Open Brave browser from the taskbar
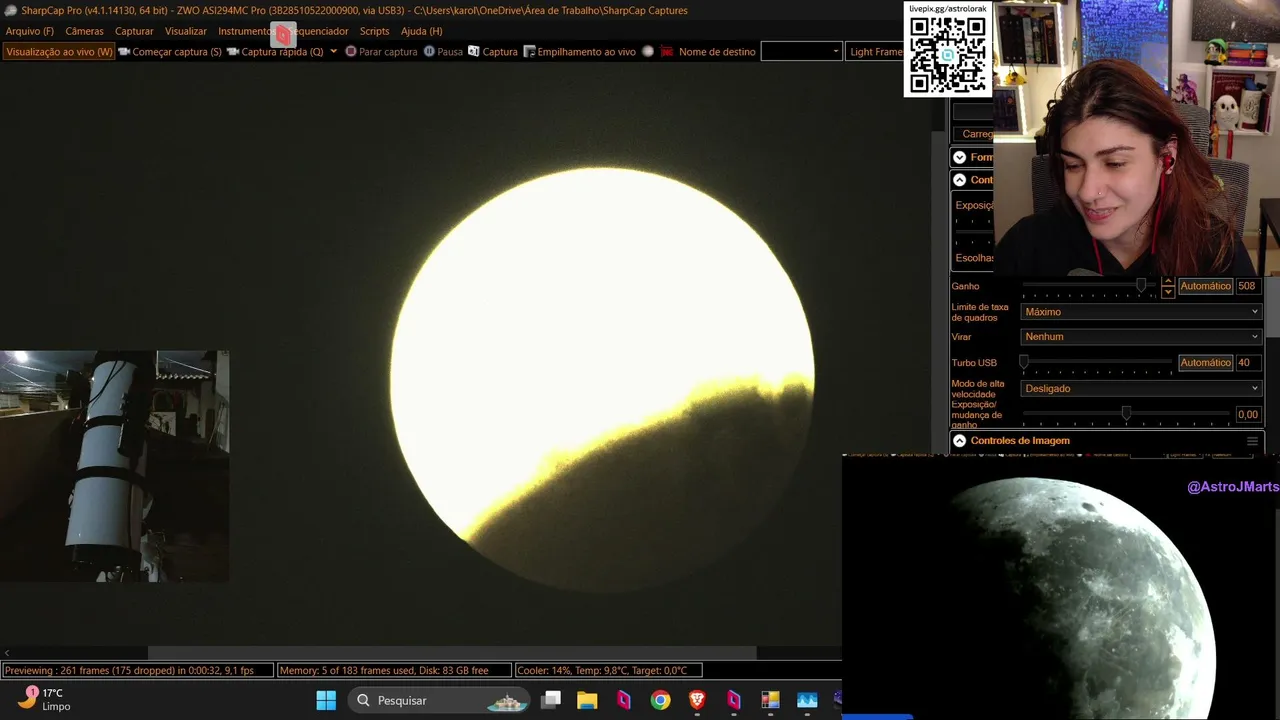1280x720 pixels. (697, 700)
